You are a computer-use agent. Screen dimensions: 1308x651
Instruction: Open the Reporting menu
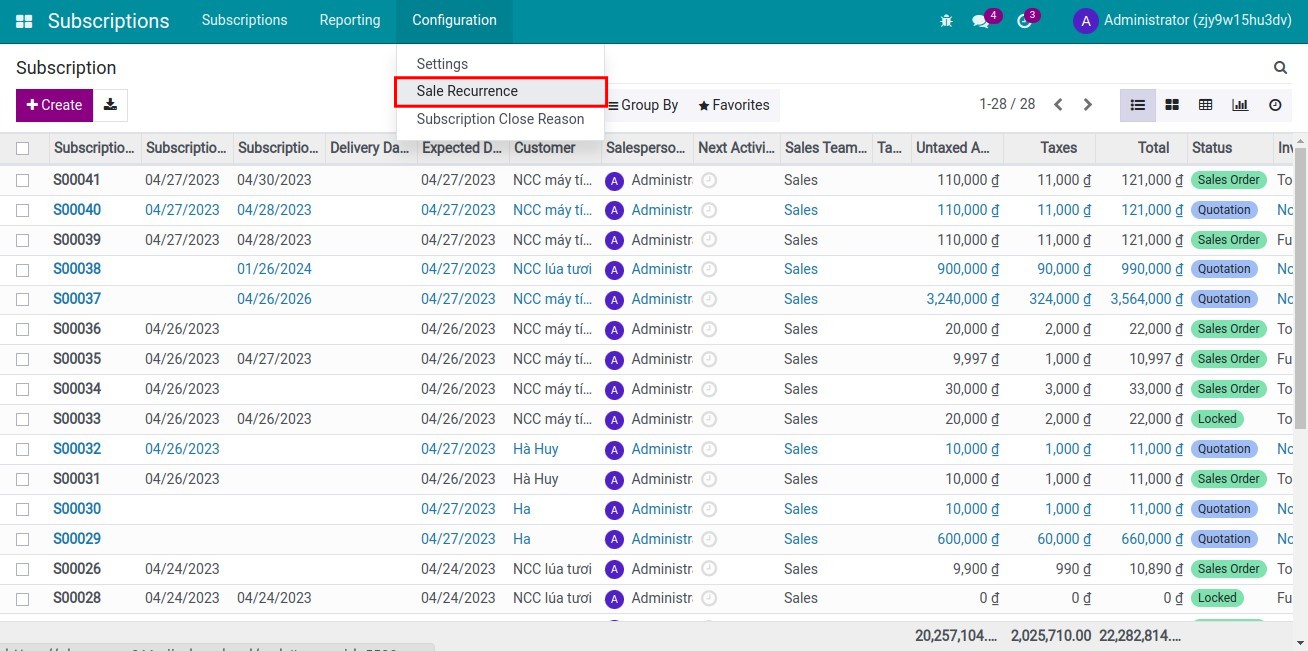click(x=350, y=20)
